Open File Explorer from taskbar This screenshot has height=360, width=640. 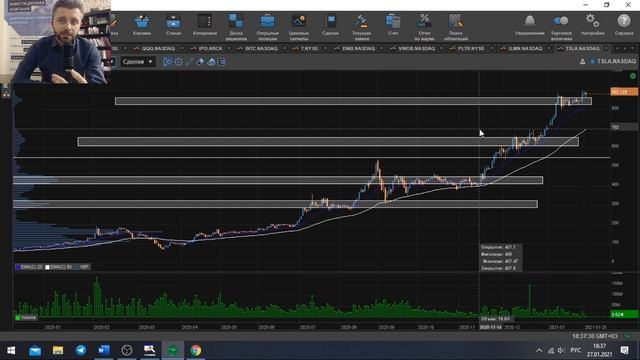pos(58,350)
